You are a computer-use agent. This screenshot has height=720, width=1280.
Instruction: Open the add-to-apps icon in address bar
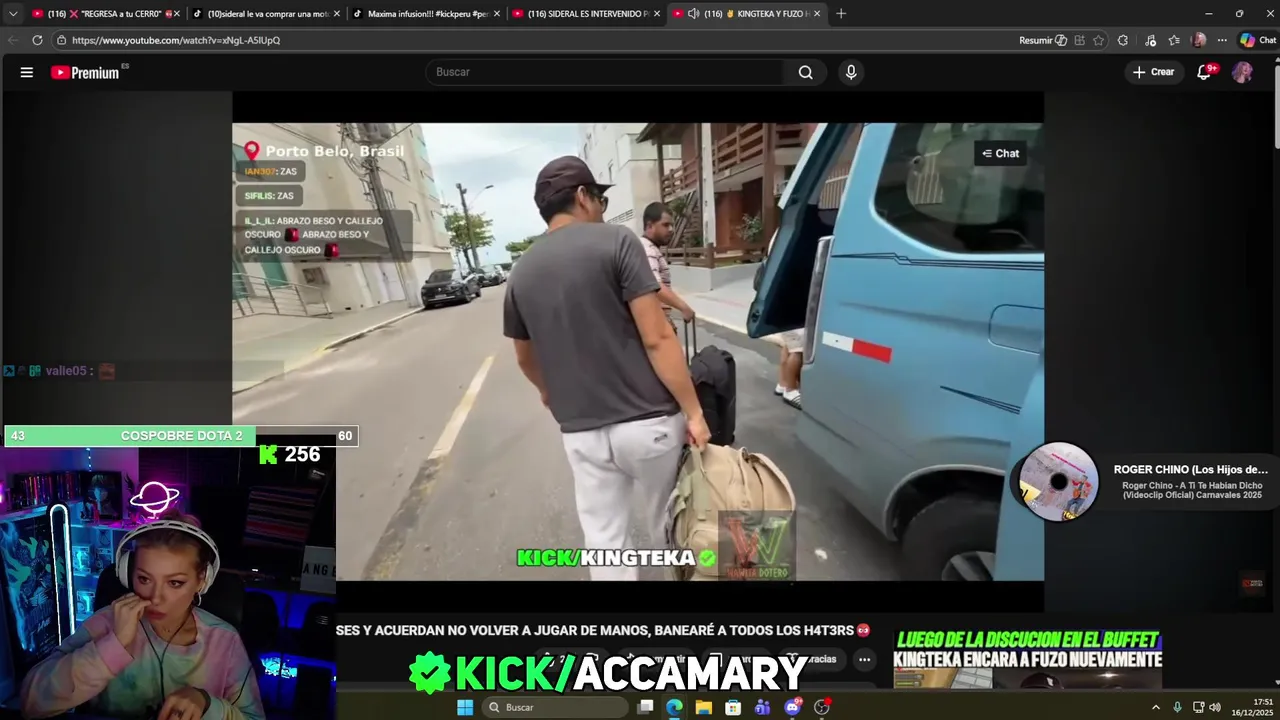(x=1079, y=40)
